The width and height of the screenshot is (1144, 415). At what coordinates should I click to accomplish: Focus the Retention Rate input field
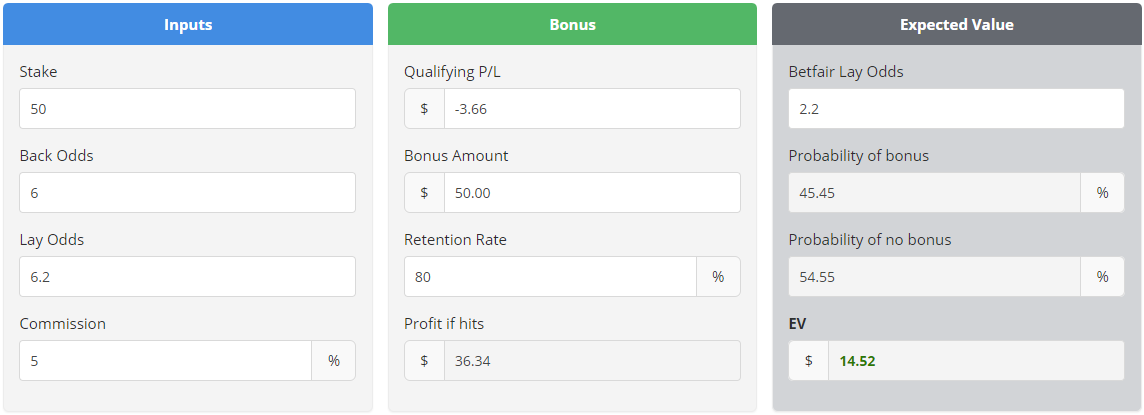pos(550,277)
